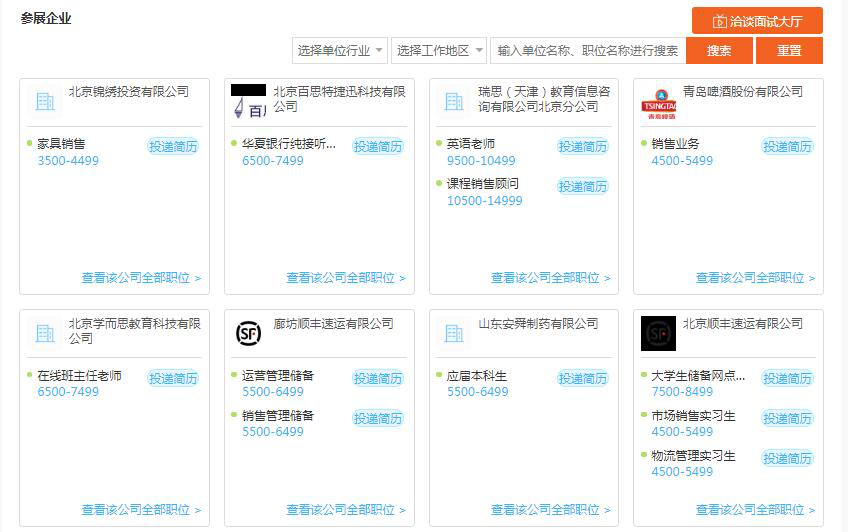The image size is (848, 532).
Task: Click the 北京百思特捷迅 company logo
Action: click(x=248, y=102)
